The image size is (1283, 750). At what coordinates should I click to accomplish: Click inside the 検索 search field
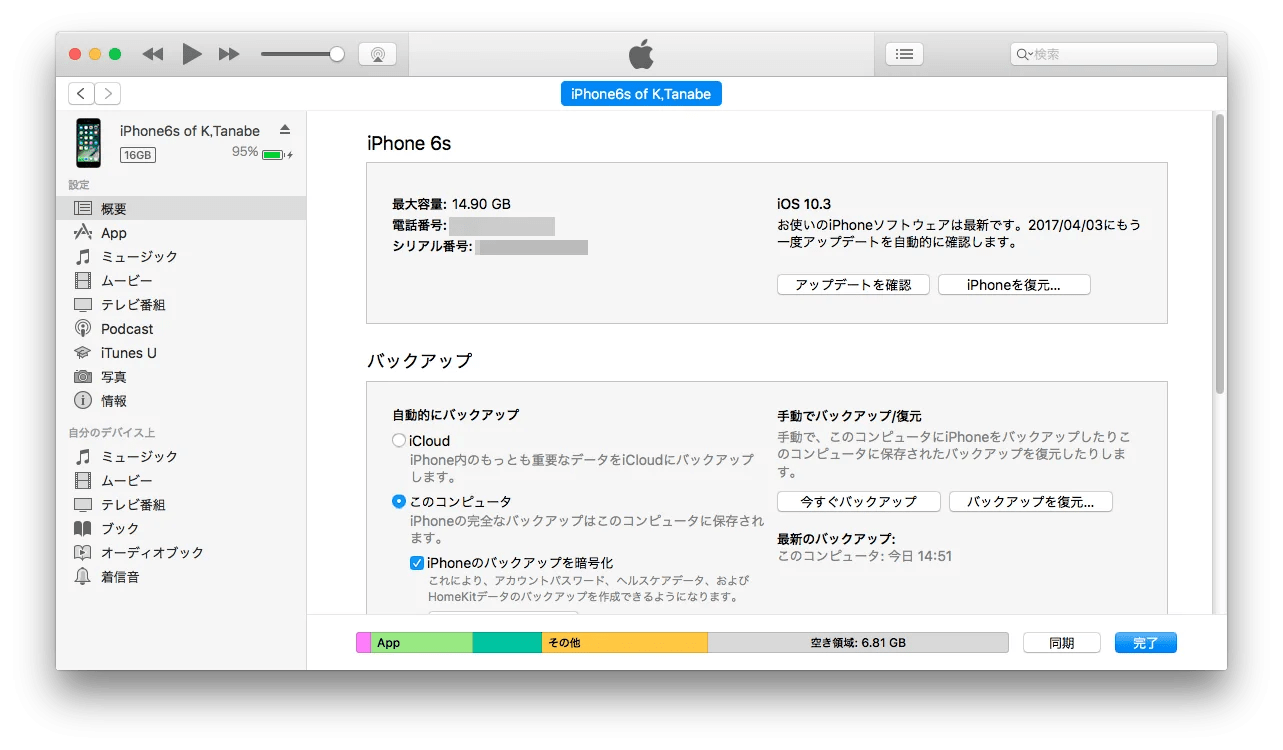pyautogui.click(x=1110, y=54)
